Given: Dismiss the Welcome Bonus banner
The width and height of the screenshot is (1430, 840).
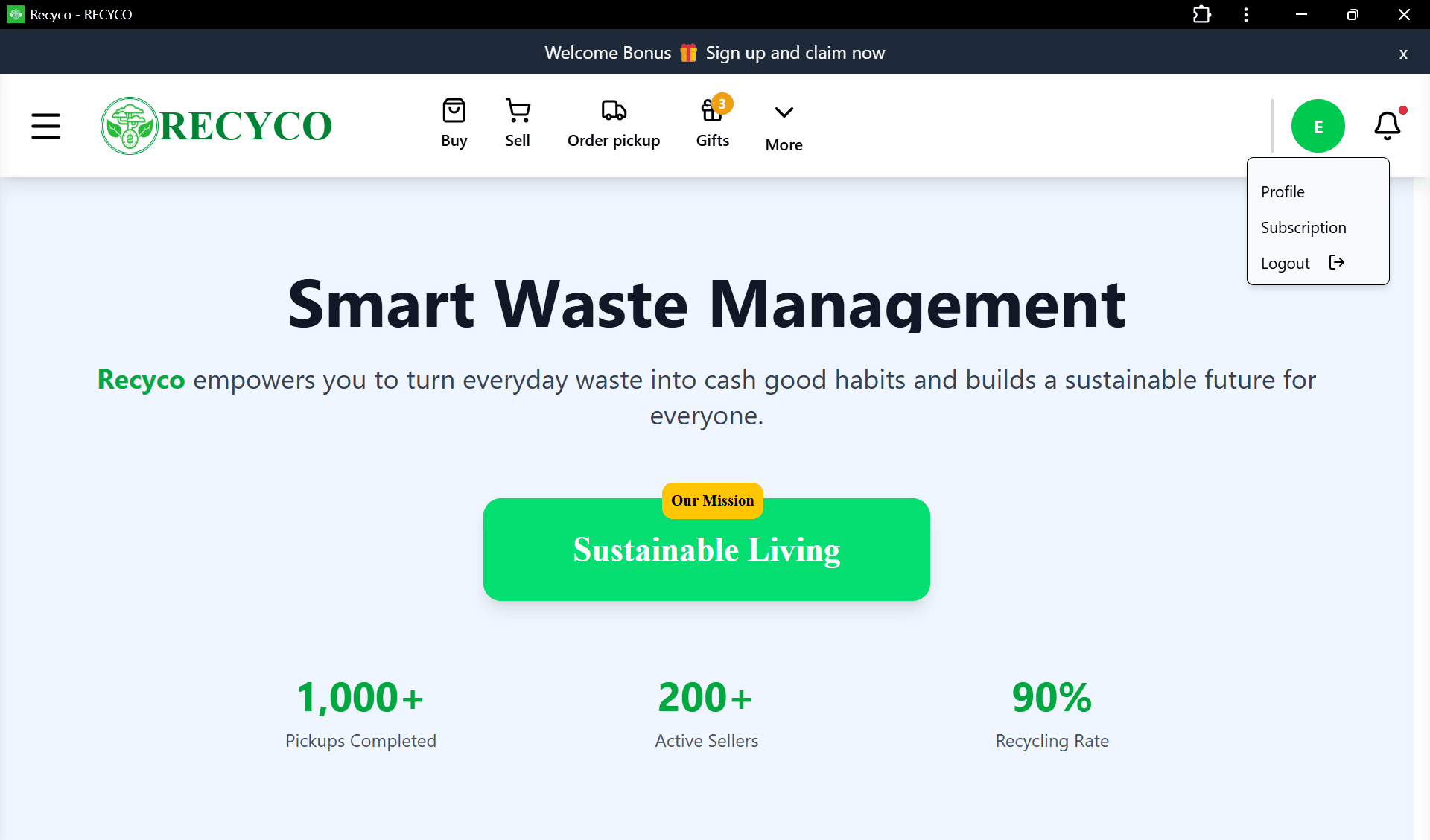Looking at the screenshot, I should coord(1404,53).
